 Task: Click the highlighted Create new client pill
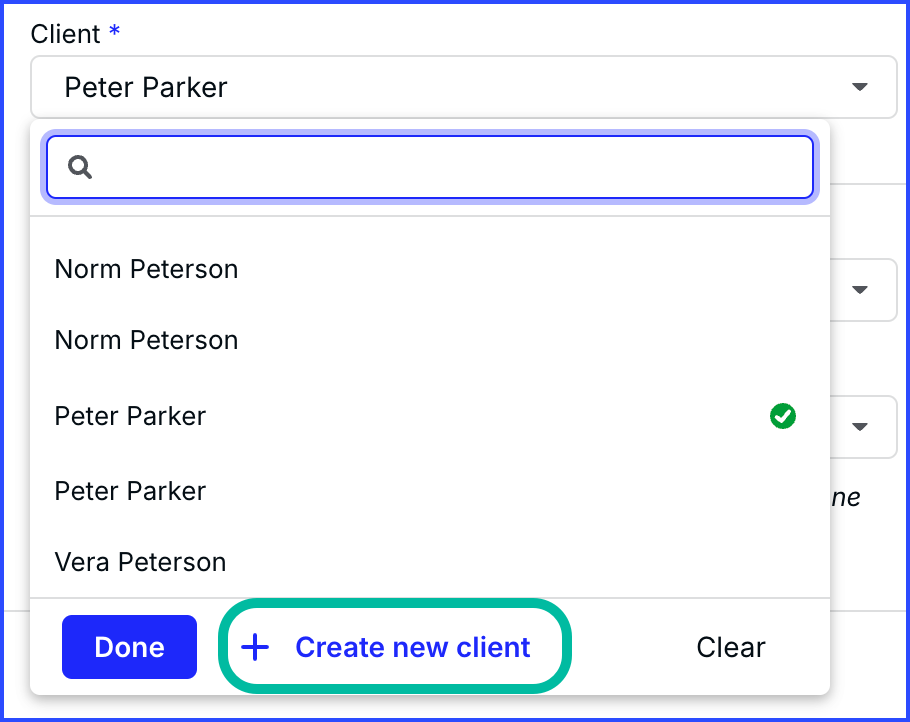coord(394,647)
